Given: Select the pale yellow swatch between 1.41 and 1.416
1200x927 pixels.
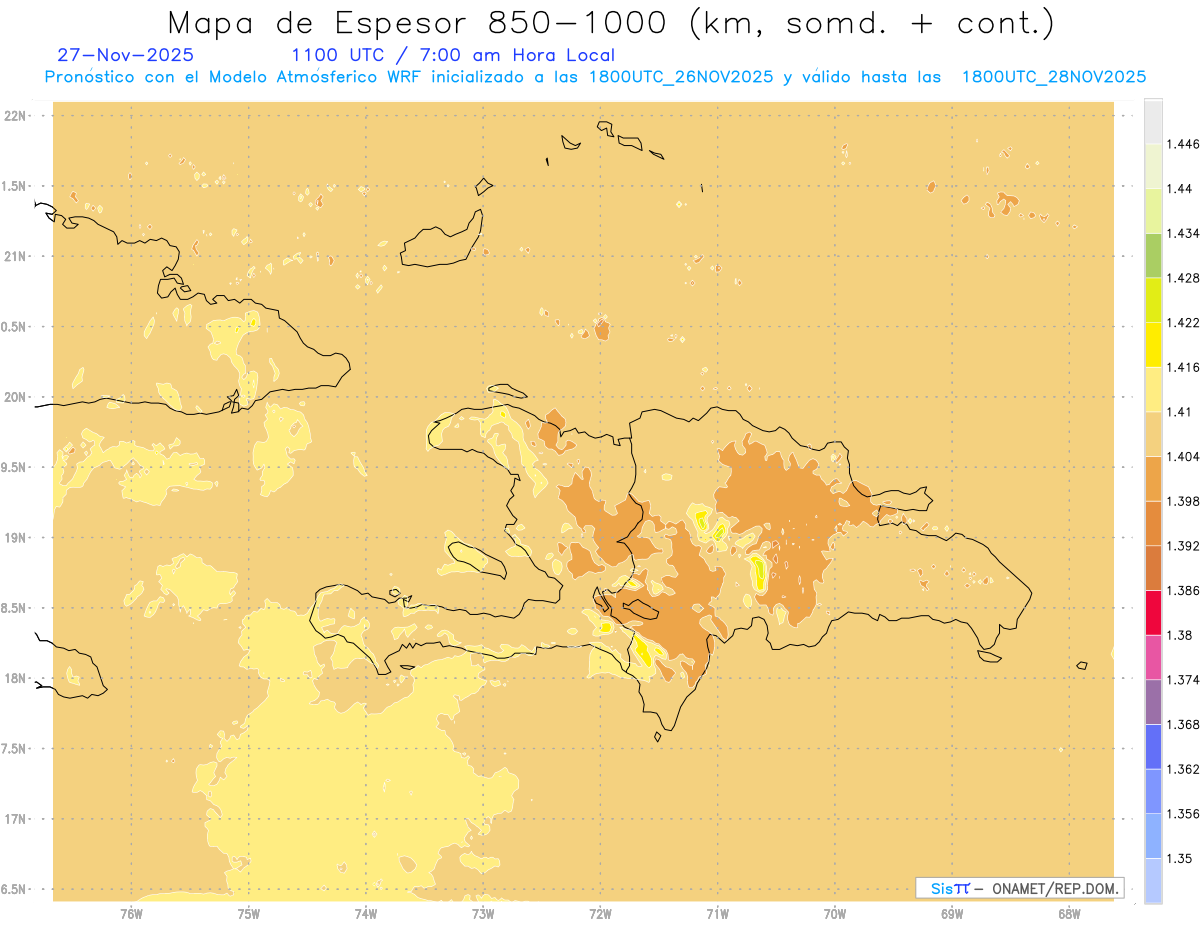Looking at the screenshot, I should coord(1153,389).
